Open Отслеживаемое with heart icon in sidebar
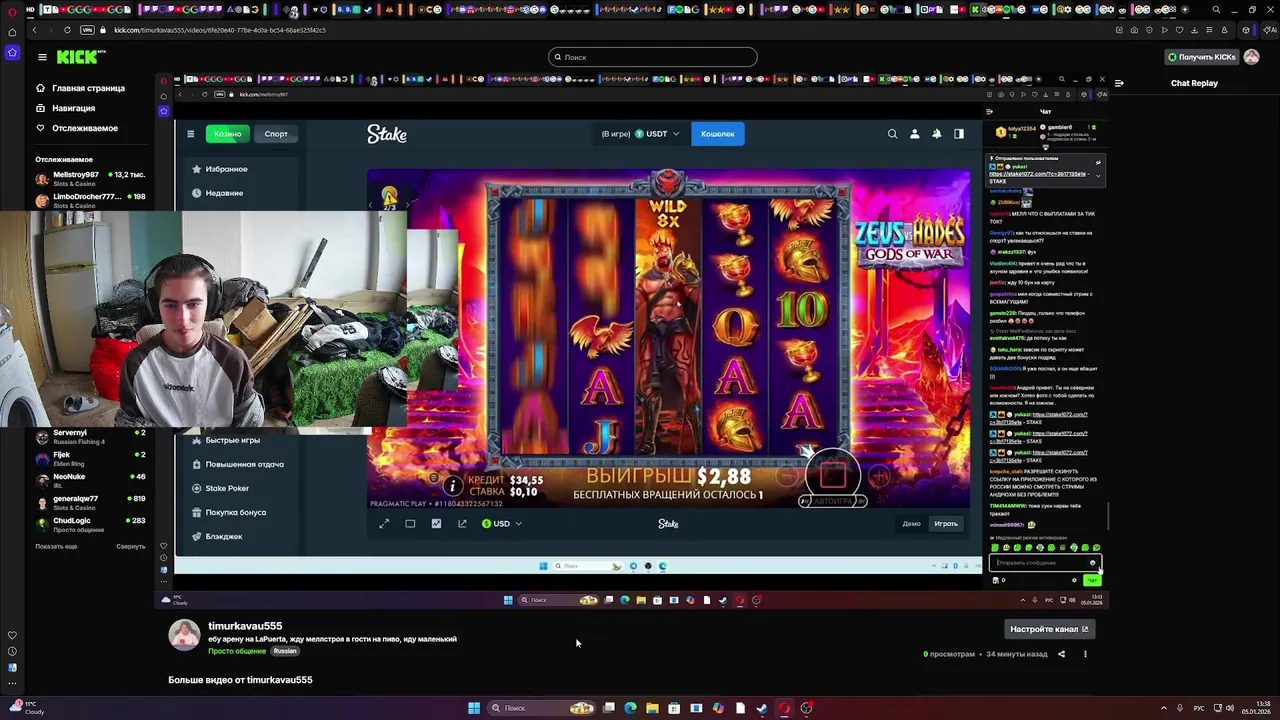 tap(77, 128)
